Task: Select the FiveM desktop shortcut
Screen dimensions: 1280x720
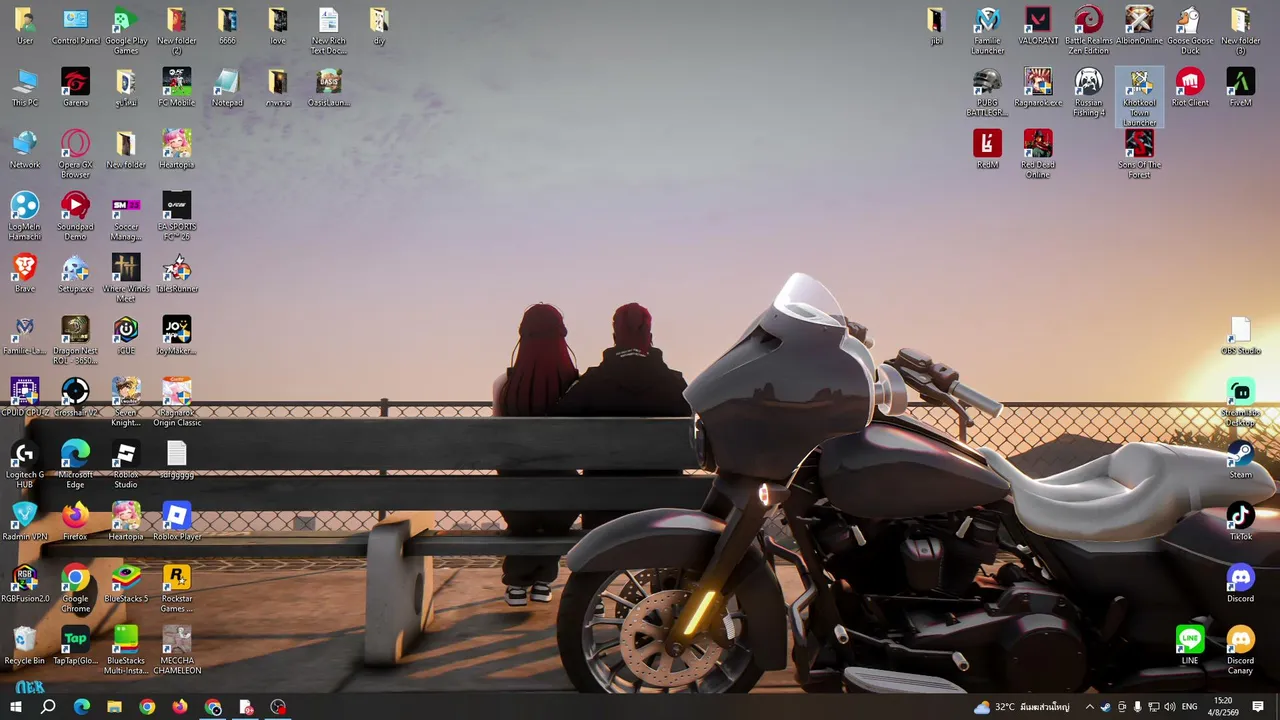Action: (x=1240, y=86)
